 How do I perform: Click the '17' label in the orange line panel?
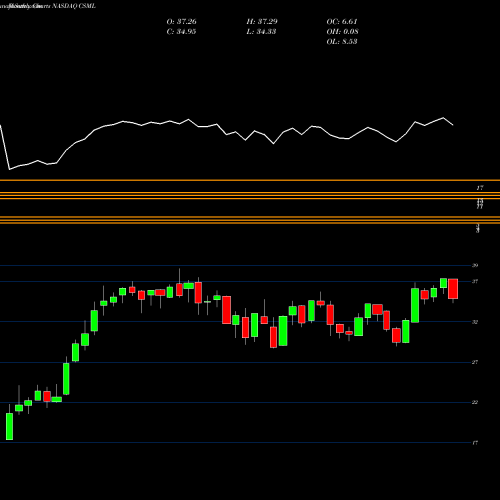(480, 188)
